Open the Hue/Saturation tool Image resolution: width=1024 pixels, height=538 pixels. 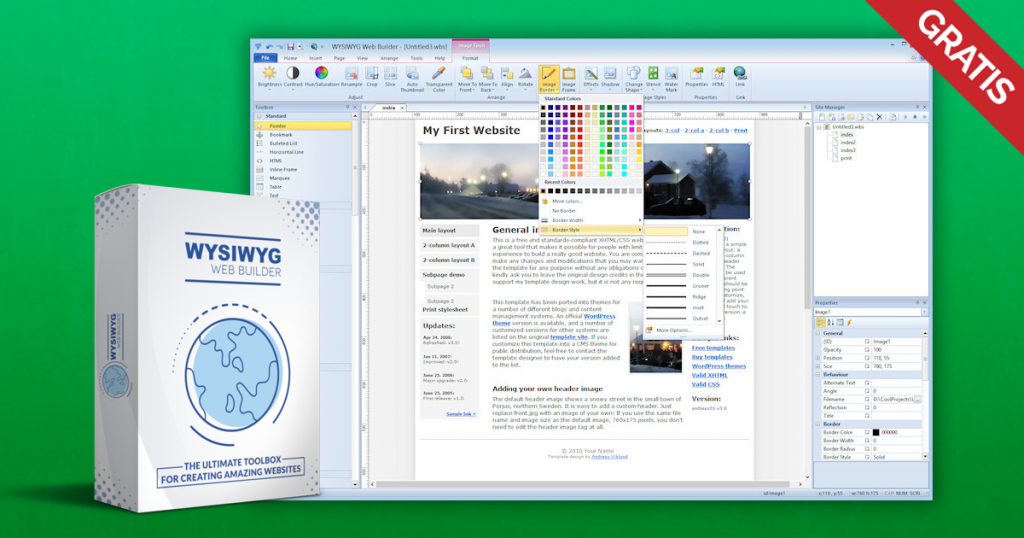[321, 74]
